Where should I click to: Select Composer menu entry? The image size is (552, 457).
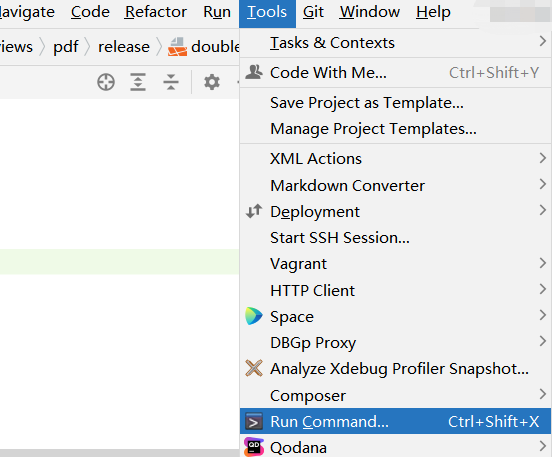(395, 395)
